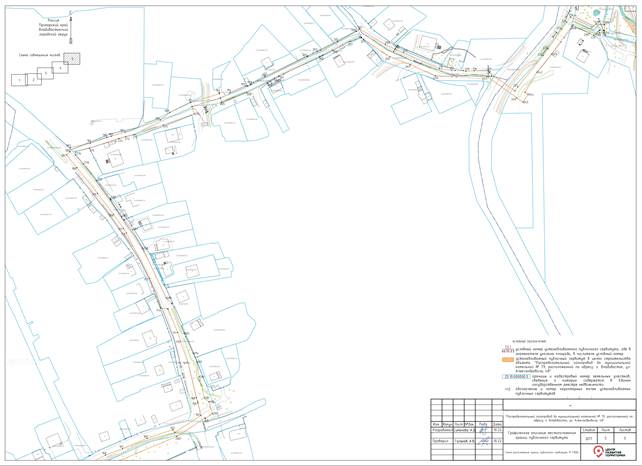642x466 pixels.
Task: Click the Проверил row label in title block
Action: [440, 441]
